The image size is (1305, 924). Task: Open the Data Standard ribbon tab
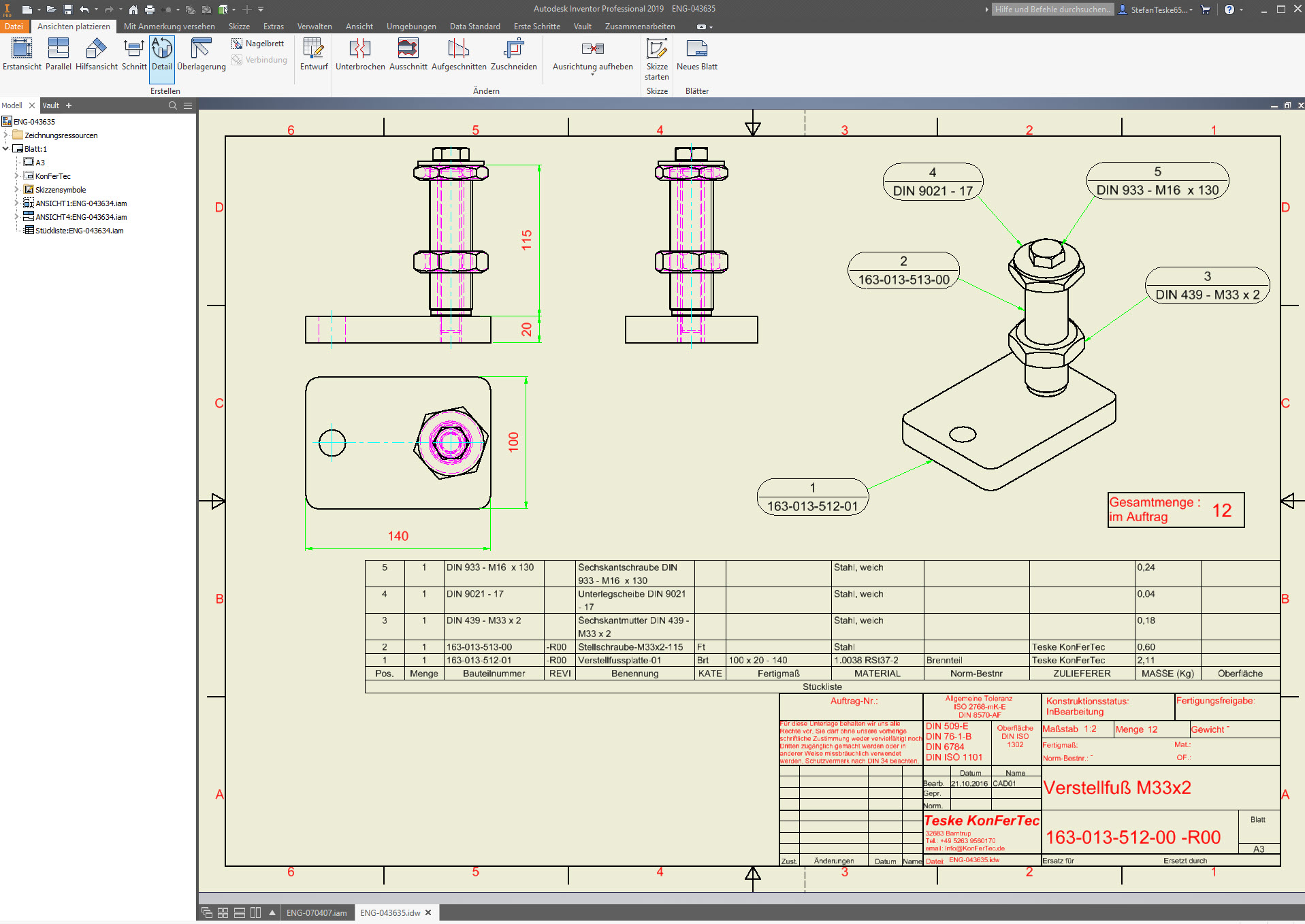pyautogui.click(x=475, y=27)
